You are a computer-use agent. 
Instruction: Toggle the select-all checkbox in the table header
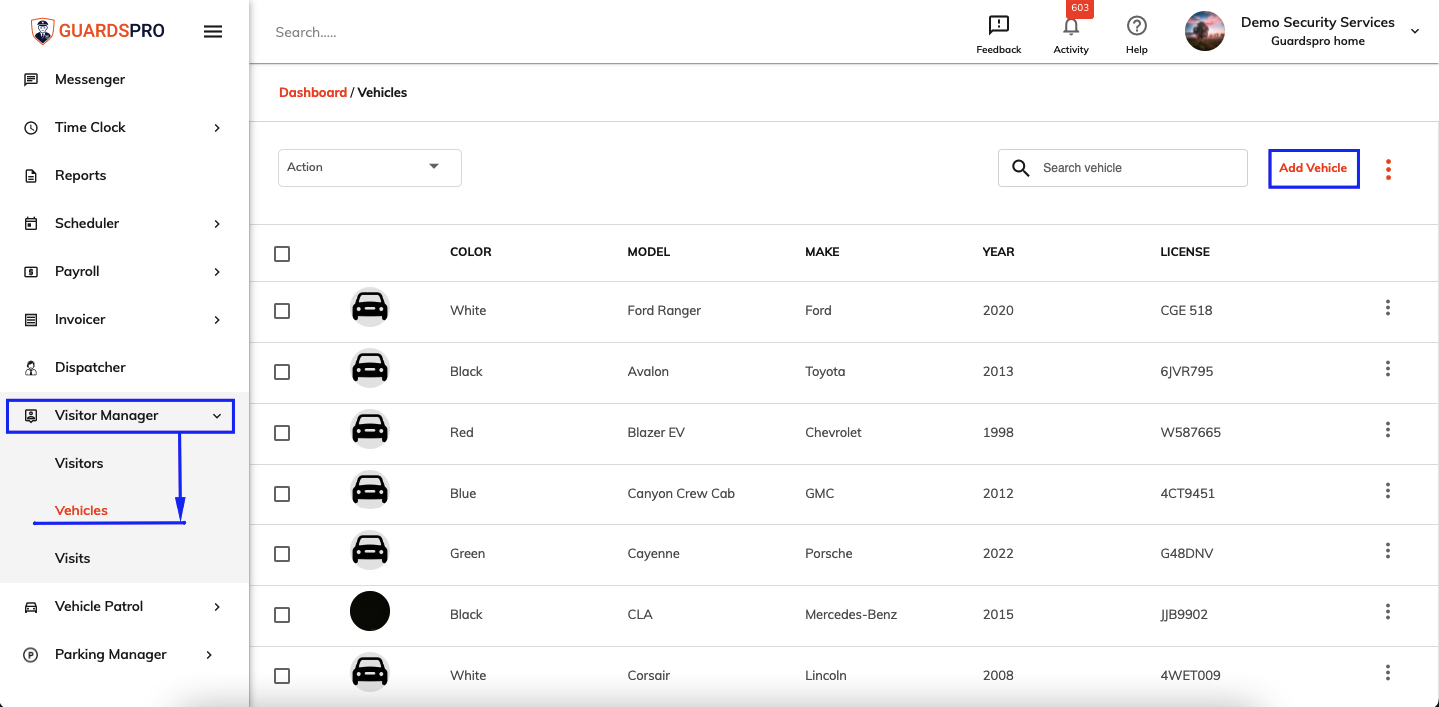282,254
